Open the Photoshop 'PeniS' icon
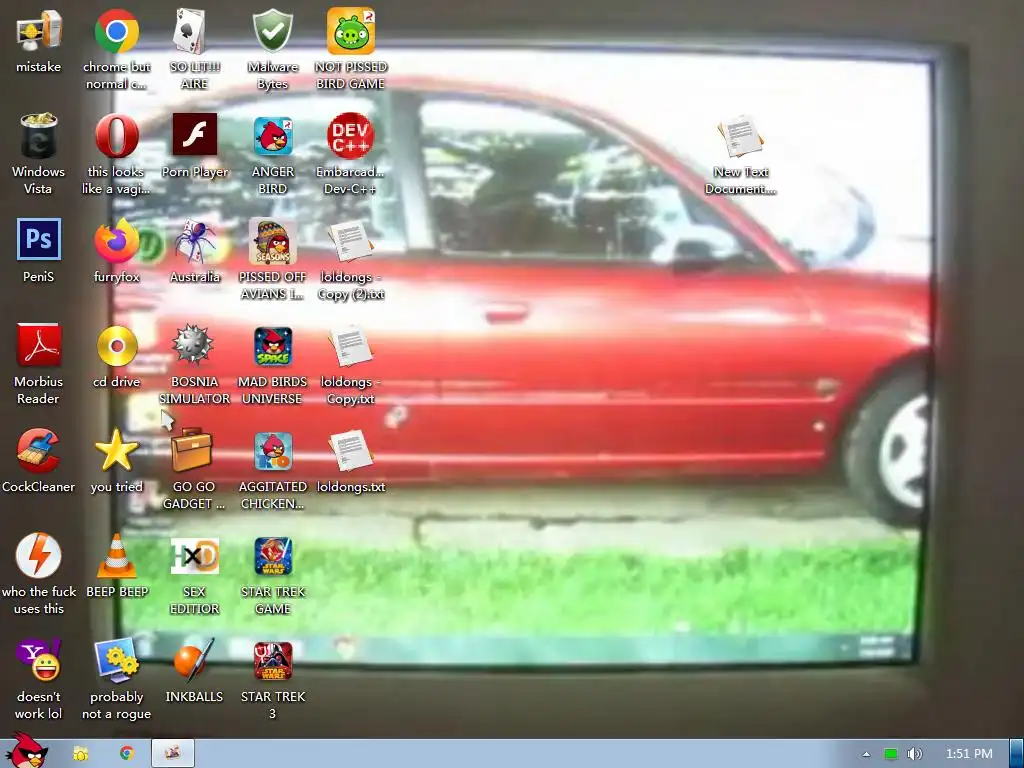Screen dimensions: 1024x768 (x=39, y=240)
